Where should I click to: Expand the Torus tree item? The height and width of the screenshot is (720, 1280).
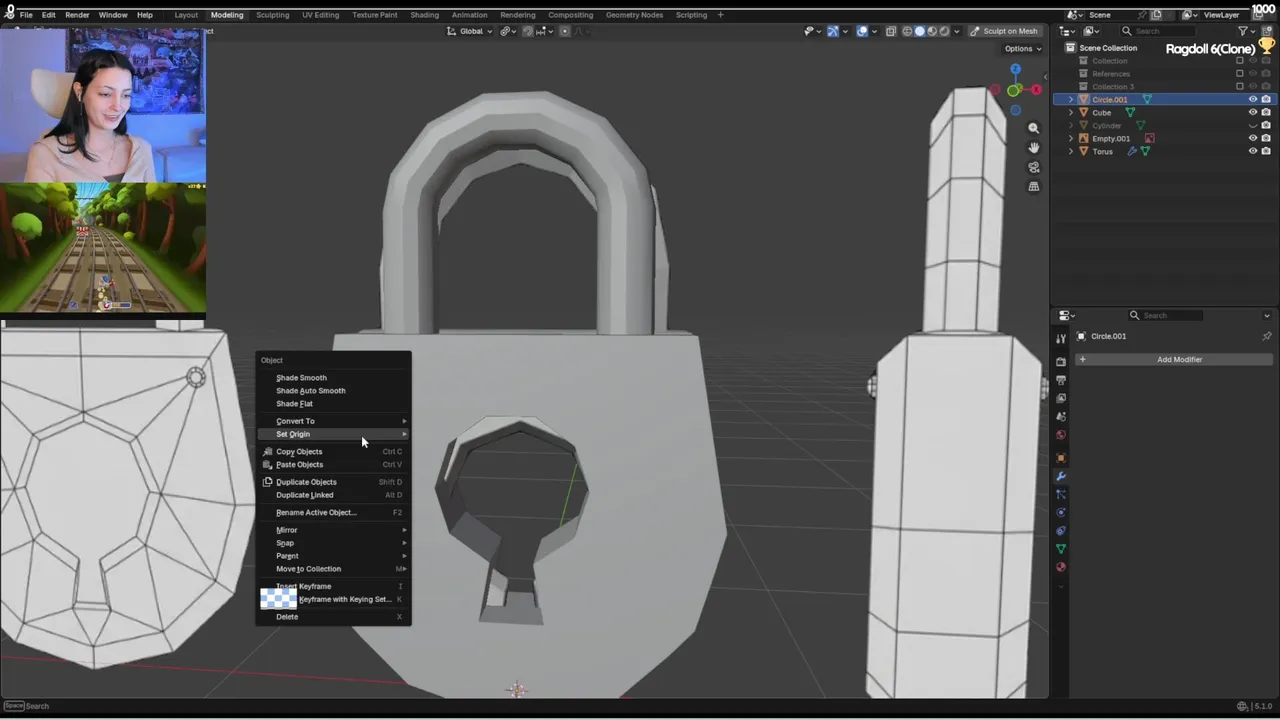pyautogui.click(x=1071, y=151)
